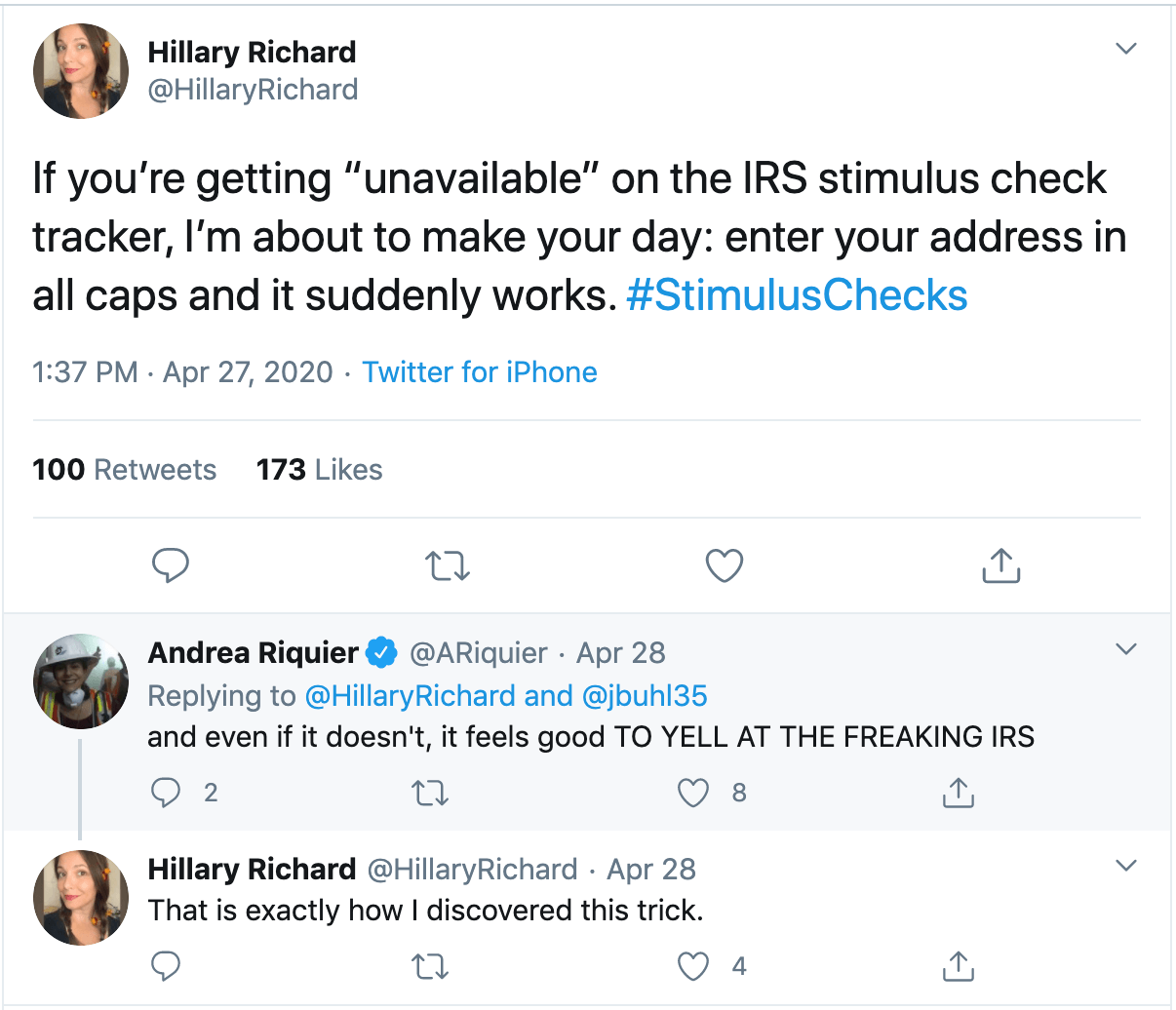Like the main stimulus check tweet
The height and width of the screenshot is (1010, 1176).
[x=724, y=565]
